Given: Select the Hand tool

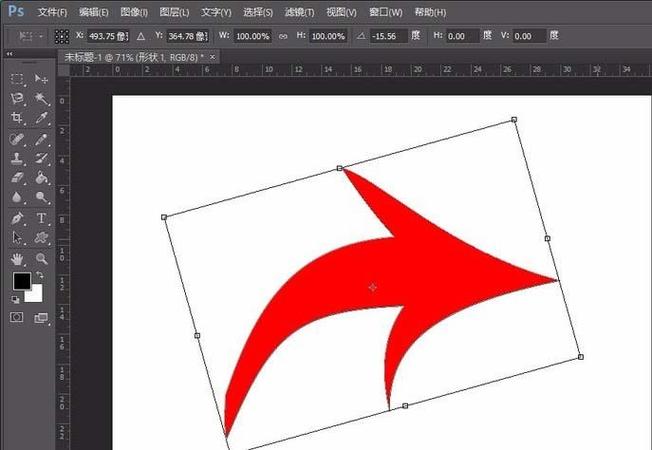Looking at the screenshot, I should tap(17, 259).
